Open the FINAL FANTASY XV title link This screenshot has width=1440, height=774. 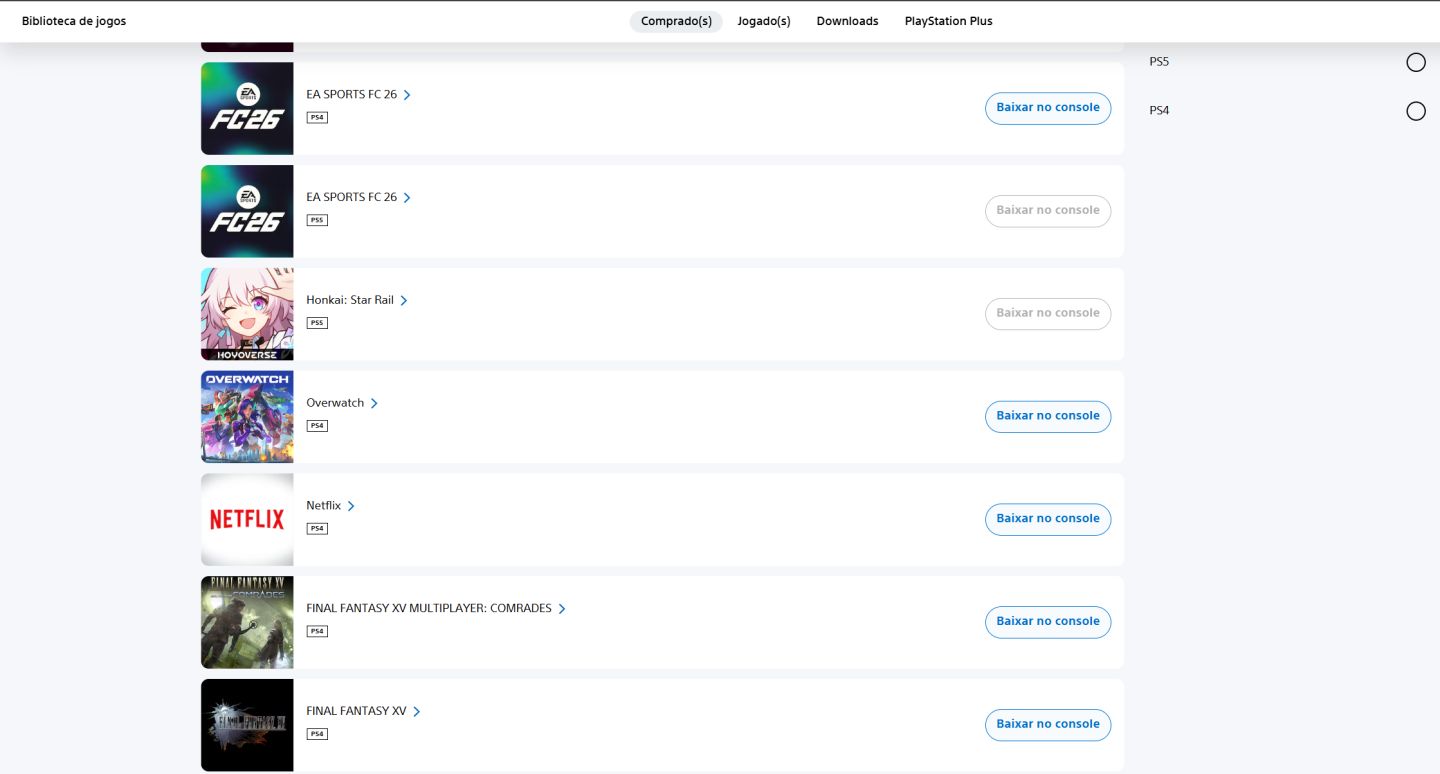click(x=356, y=712)
